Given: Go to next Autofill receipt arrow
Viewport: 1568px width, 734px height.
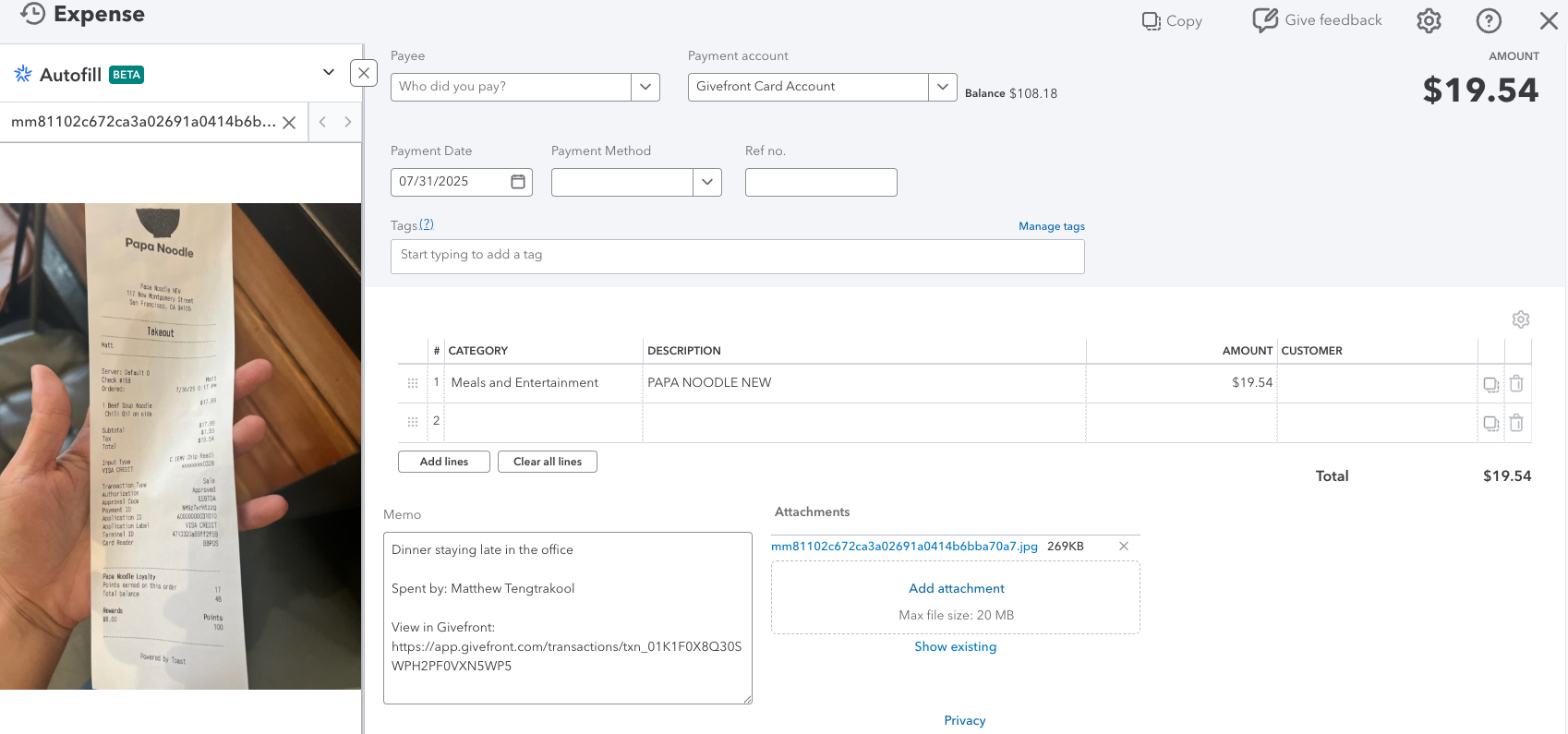Looking at the screenshot, I should (x=348, y=122).
